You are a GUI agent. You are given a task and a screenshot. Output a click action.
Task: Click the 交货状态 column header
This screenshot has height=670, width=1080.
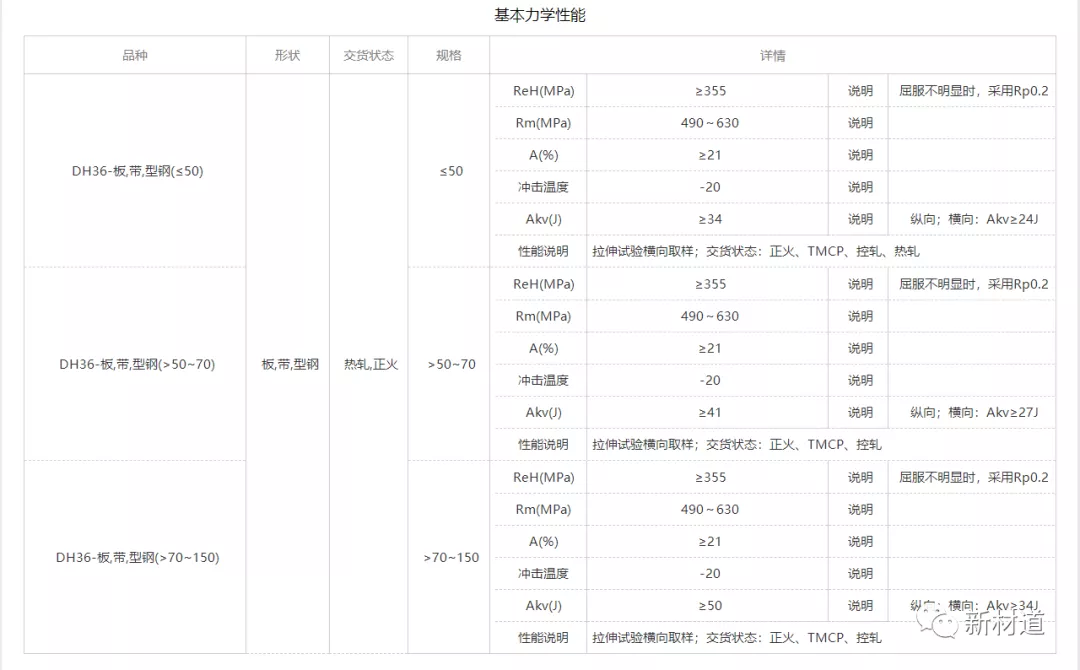click(x=368, y=55)
